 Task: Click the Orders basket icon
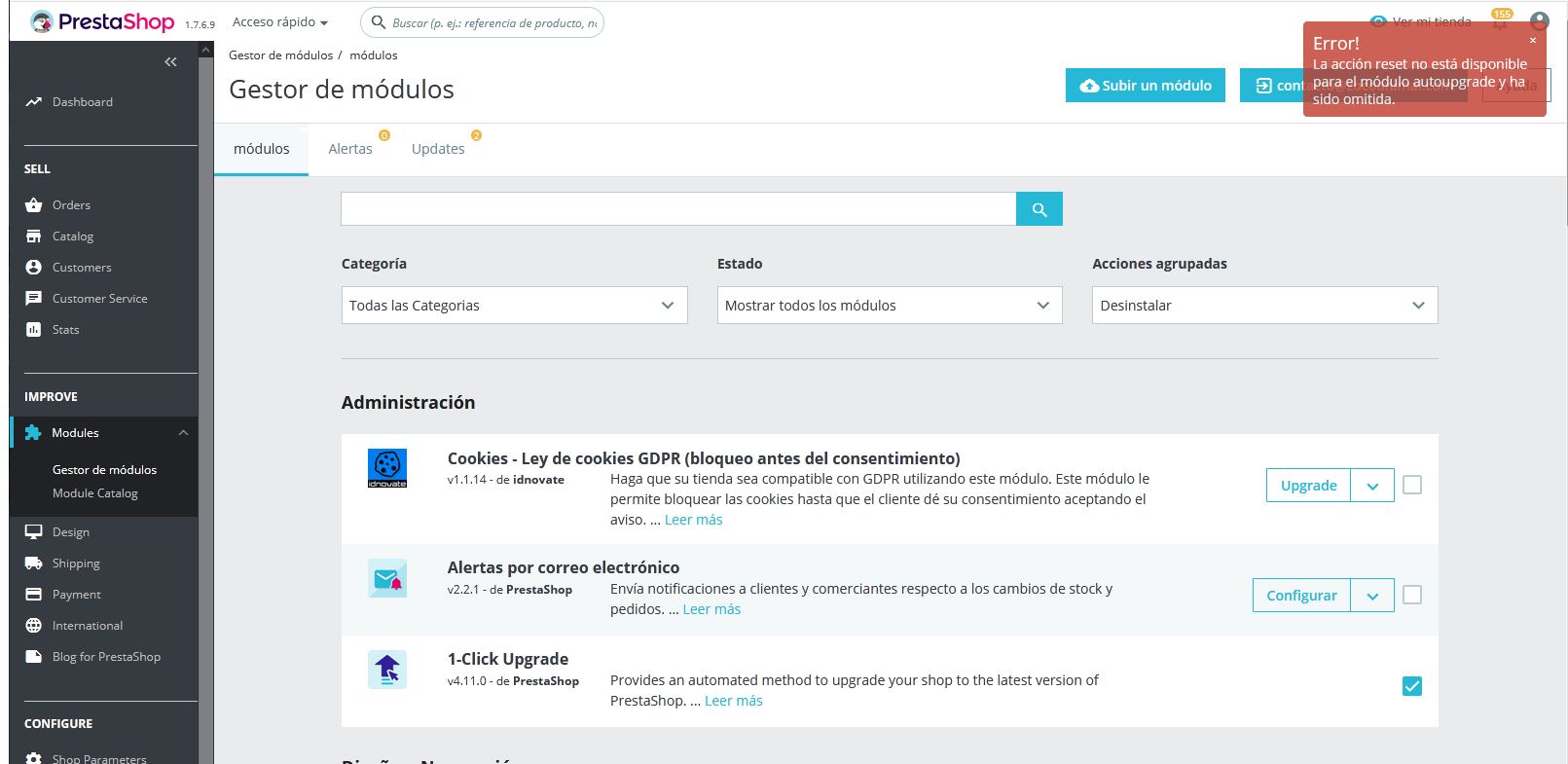[x=34, y=204]
